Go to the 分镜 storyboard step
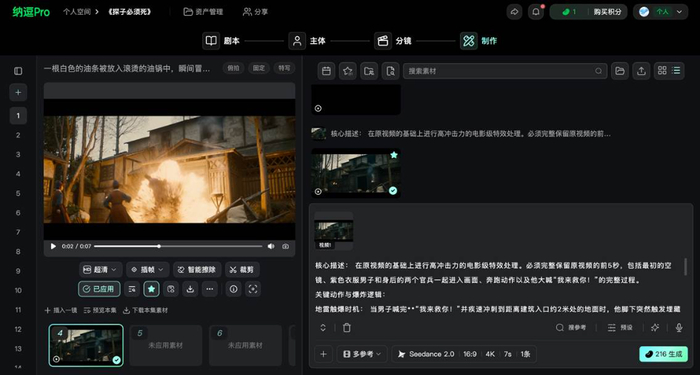Screen dimensions: 700x375 pos(393,41)
